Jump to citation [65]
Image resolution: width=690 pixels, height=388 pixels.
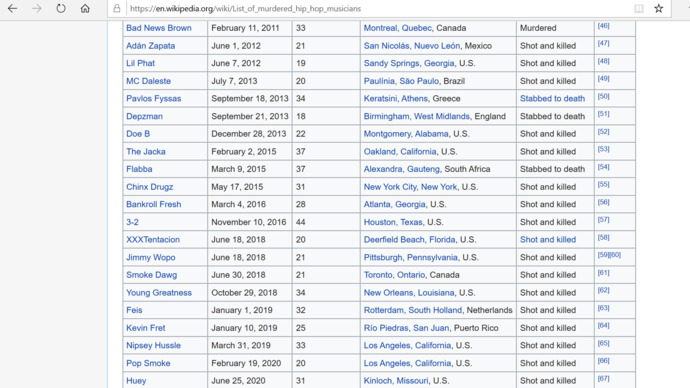(x=603, y=343)
